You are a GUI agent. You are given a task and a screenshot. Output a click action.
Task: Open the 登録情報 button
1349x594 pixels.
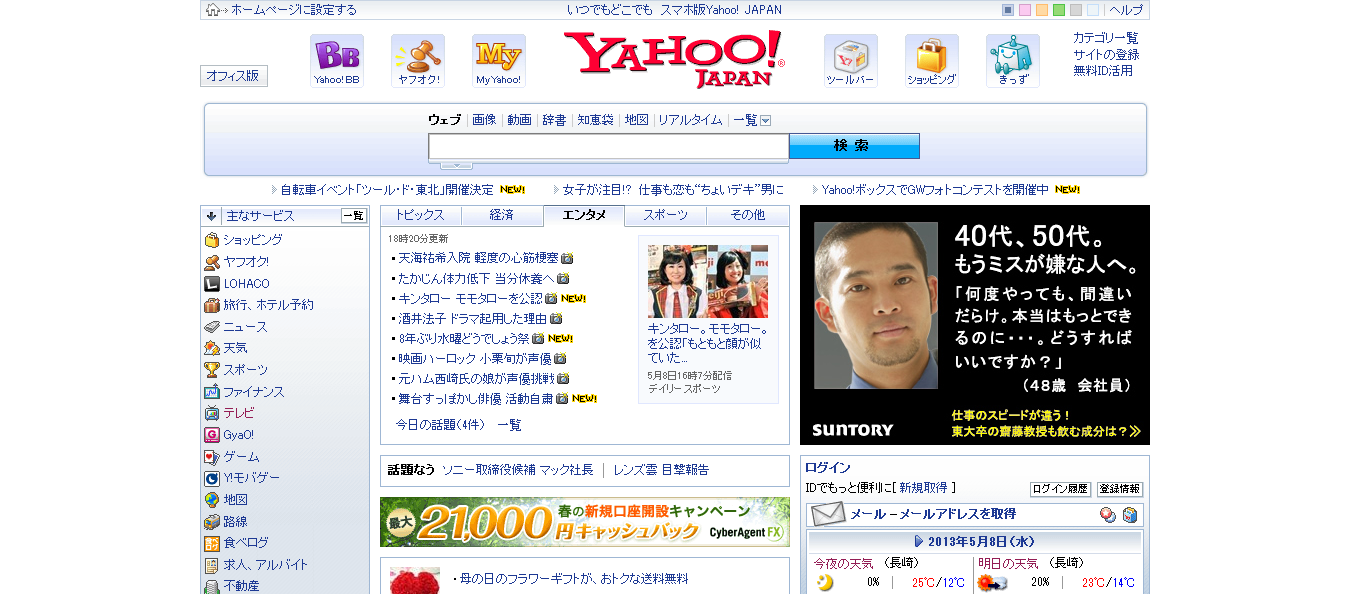(x=1120, y=489)
